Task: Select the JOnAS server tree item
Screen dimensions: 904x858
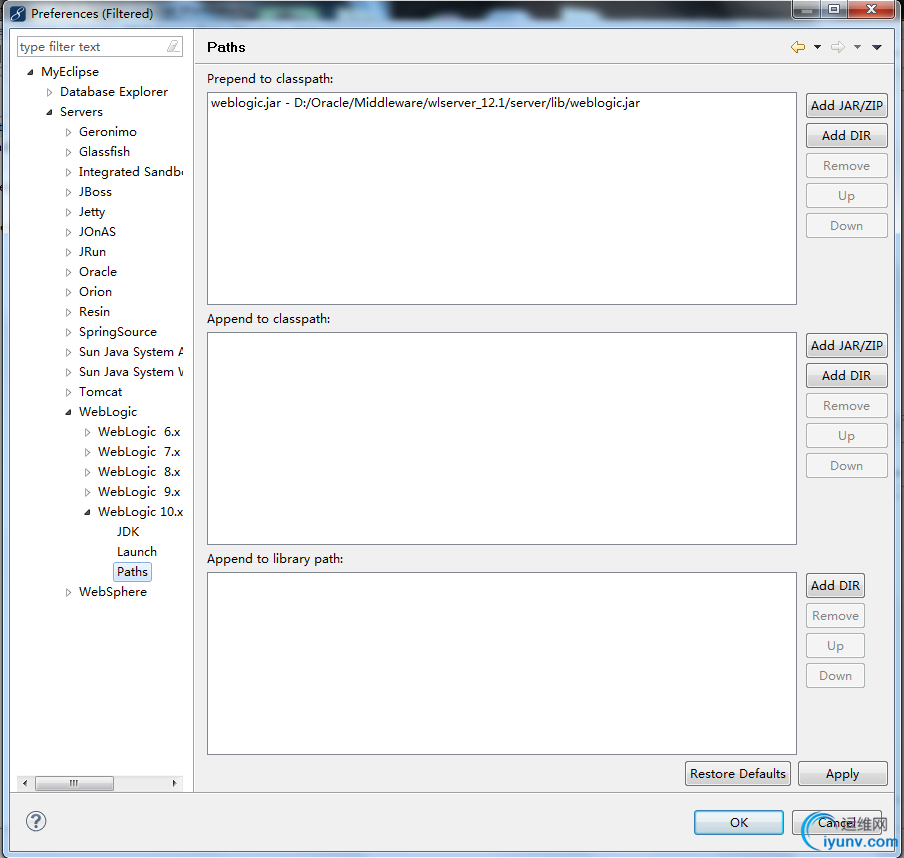Action: pos(97,232)
